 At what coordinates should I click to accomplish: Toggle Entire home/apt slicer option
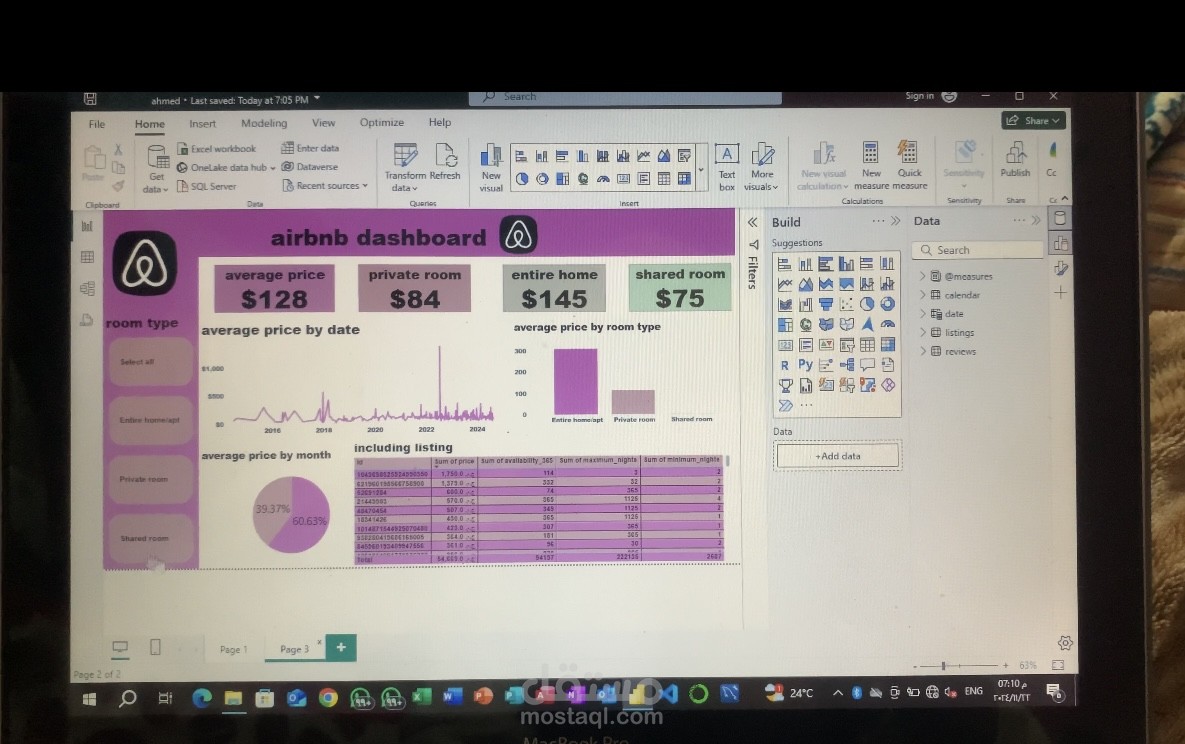click(150, 420)
